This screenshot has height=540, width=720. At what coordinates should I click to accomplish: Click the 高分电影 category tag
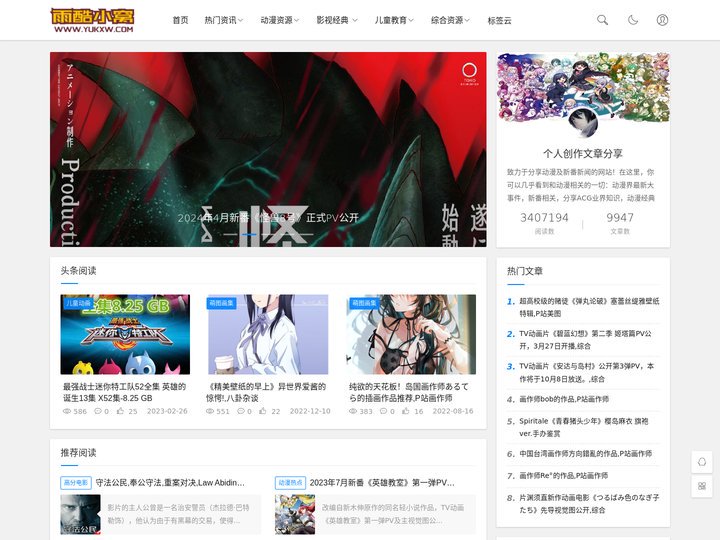click(x=76, y=483)
